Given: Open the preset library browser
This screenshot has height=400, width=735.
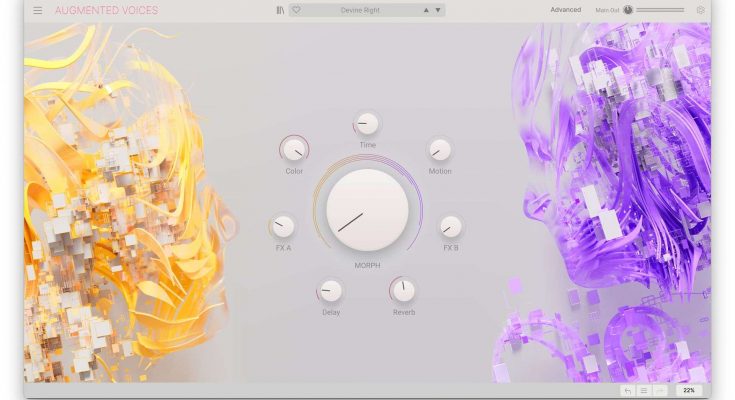Looking at the screenshot, I should coord(280,11).
